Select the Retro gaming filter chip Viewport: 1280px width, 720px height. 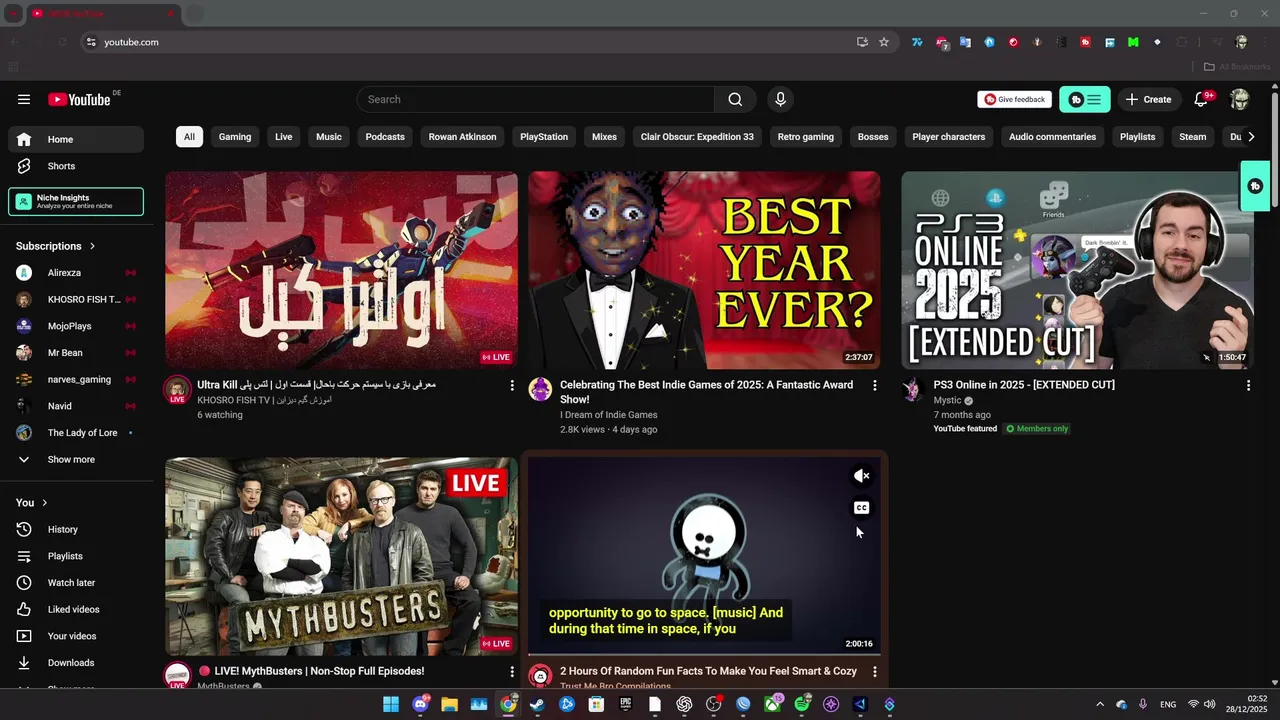click(806, 137)
